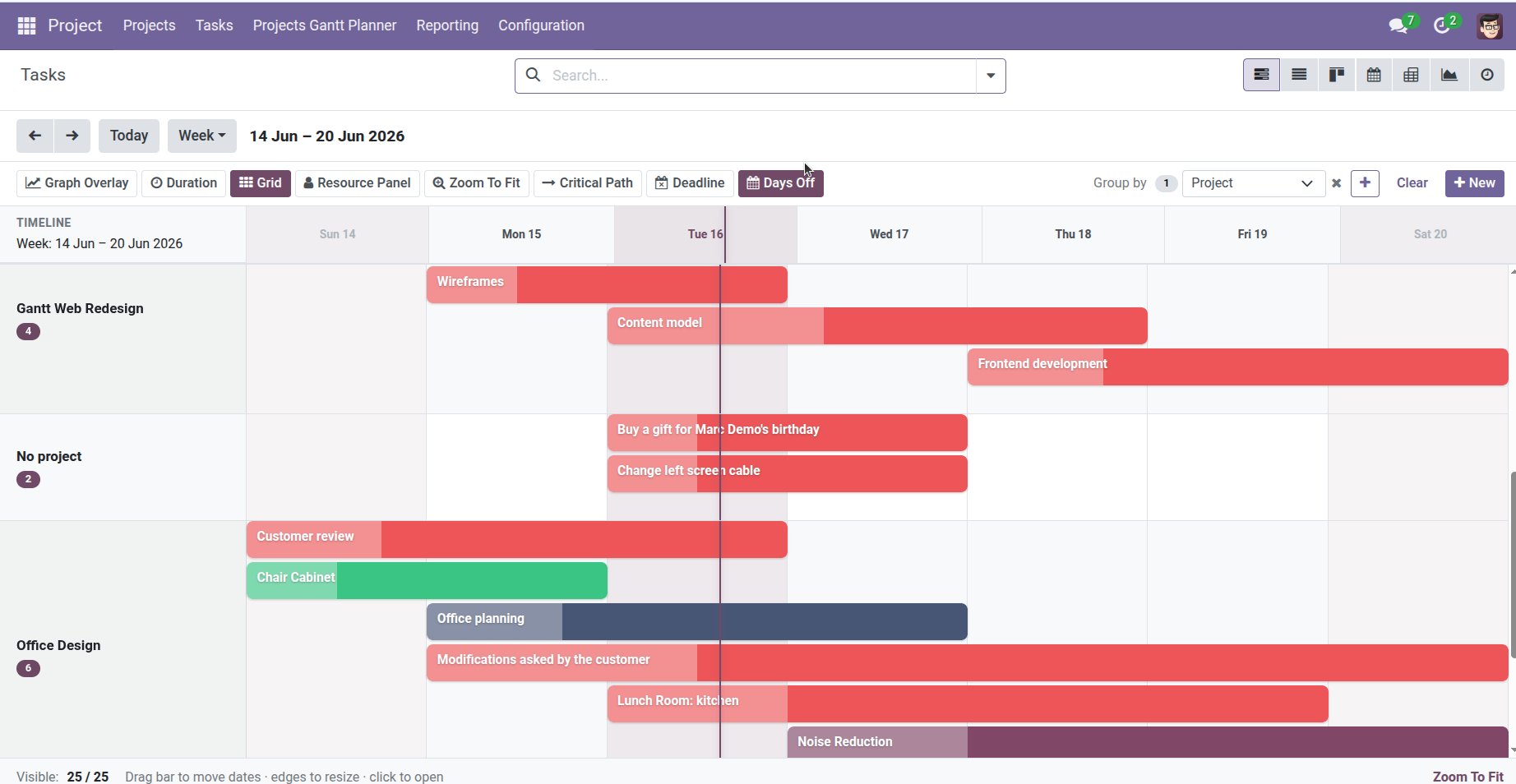Open the Lunch Room: kitchen task

click(x=968, y=703)
